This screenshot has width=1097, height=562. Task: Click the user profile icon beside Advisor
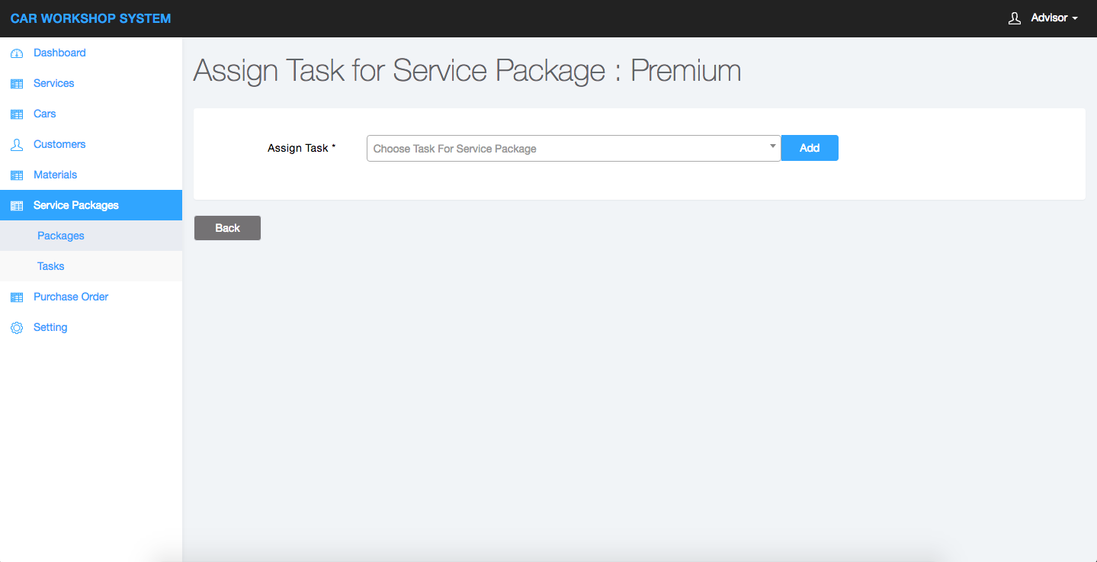pos(1014,18)
